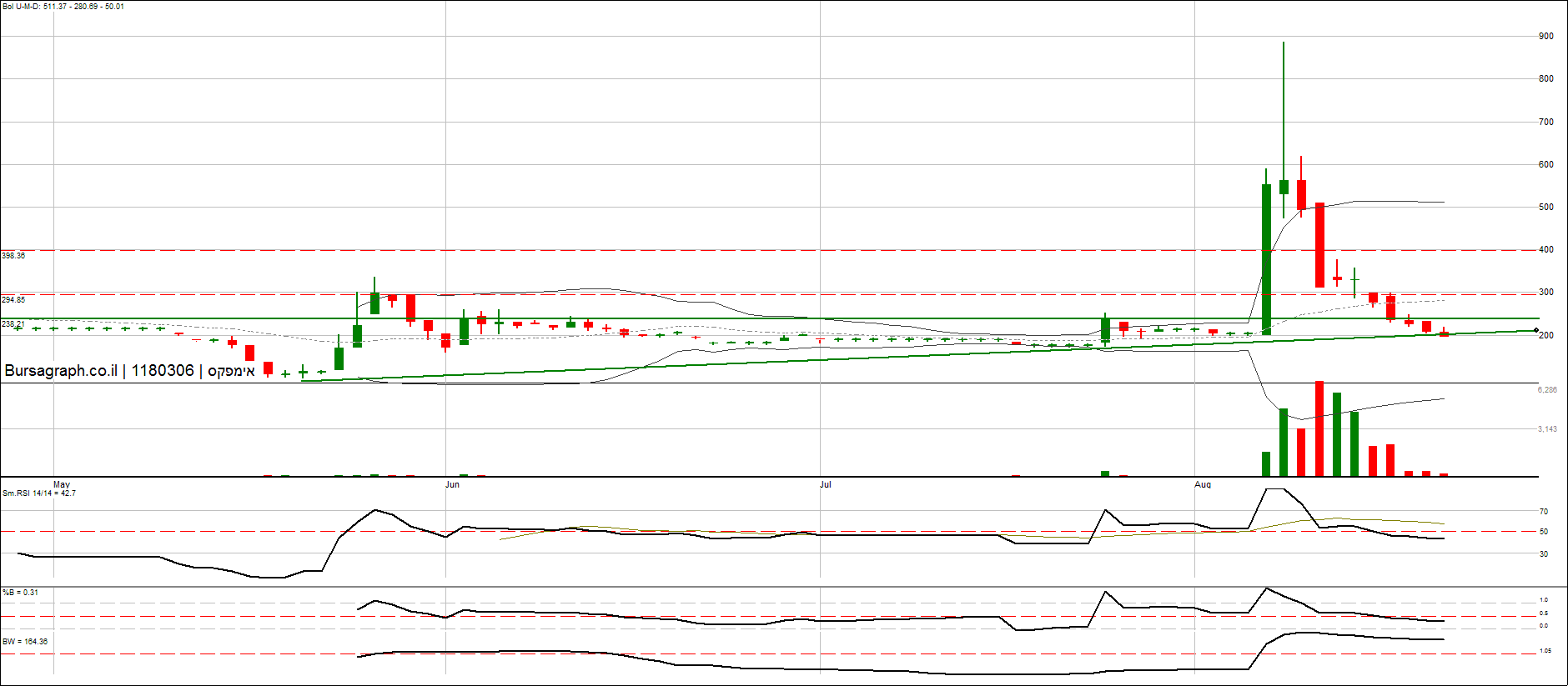Click the 398.36 resistance level label
Viewport: 1568px width, 686px height.
(x=13, y=256)
